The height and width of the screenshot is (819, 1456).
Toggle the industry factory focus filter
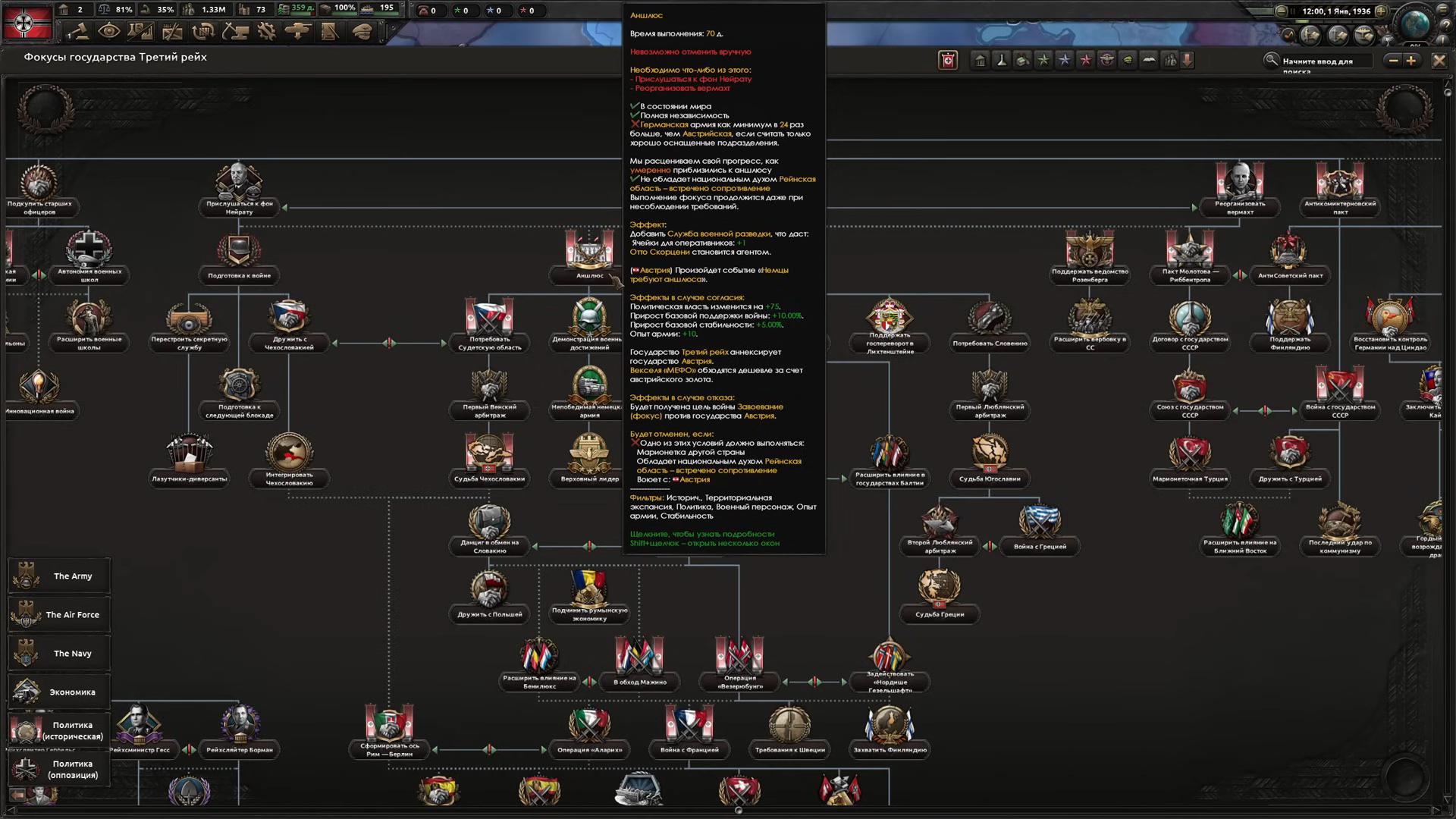pyautogui.click(x=1022, y=61)
